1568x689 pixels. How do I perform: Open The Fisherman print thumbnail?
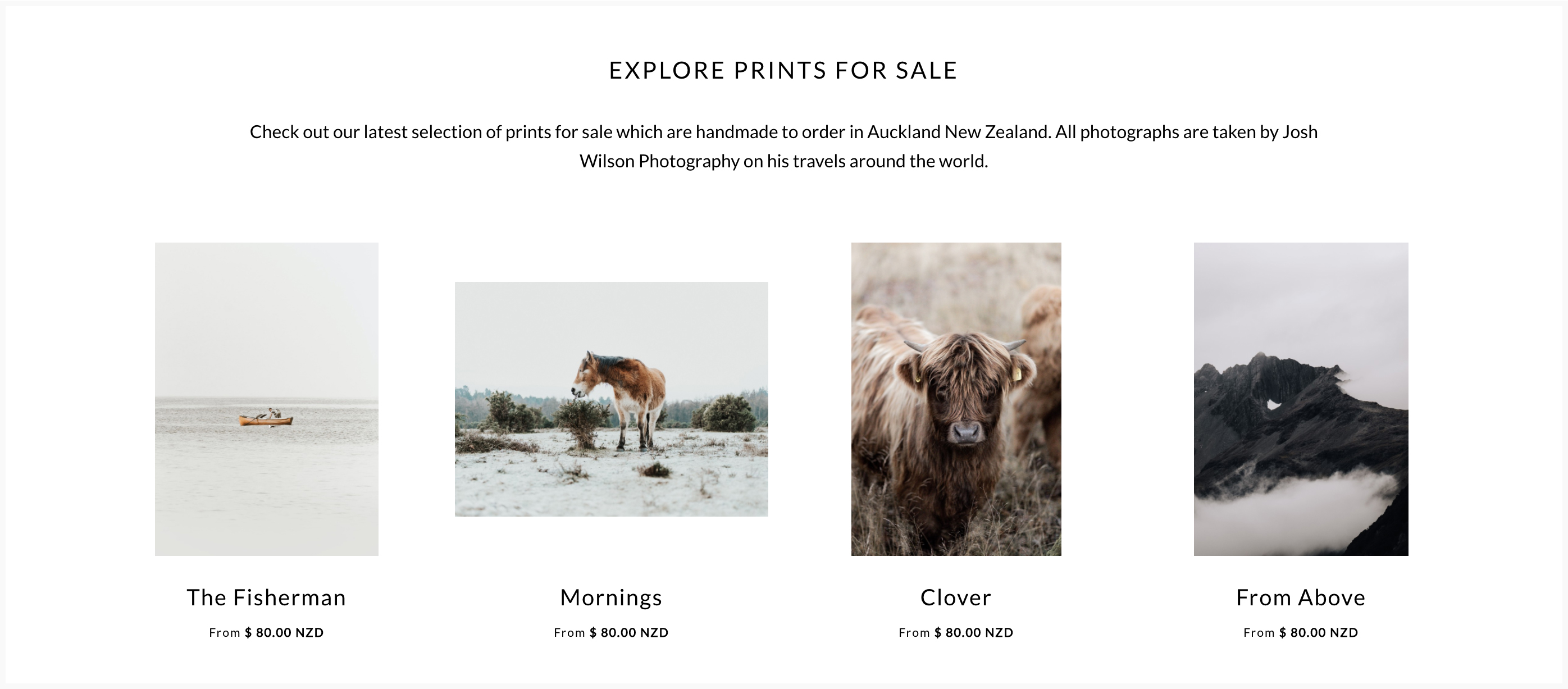[267, 399]
